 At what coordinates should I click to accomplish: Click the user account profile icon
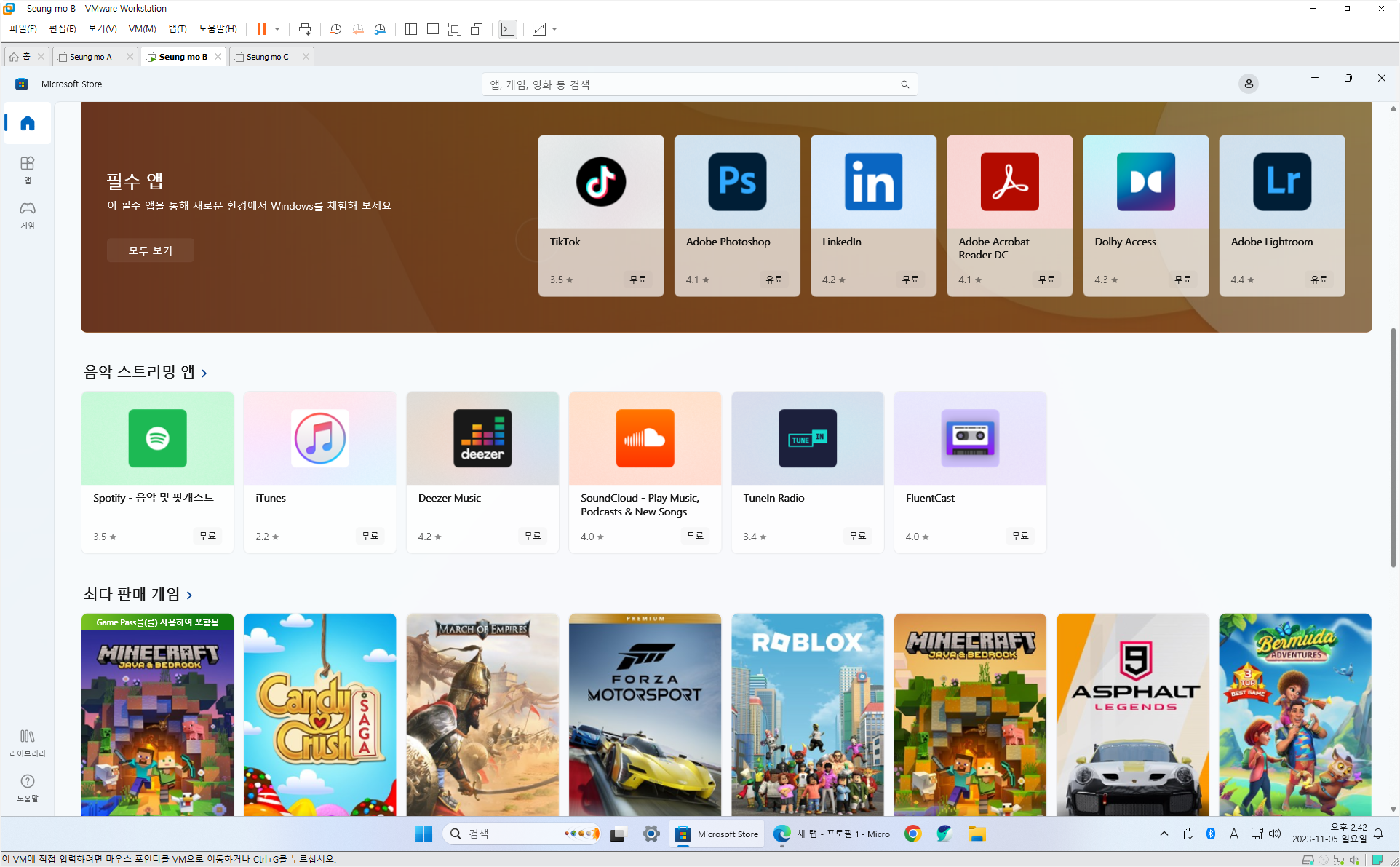coord(1248,84)
